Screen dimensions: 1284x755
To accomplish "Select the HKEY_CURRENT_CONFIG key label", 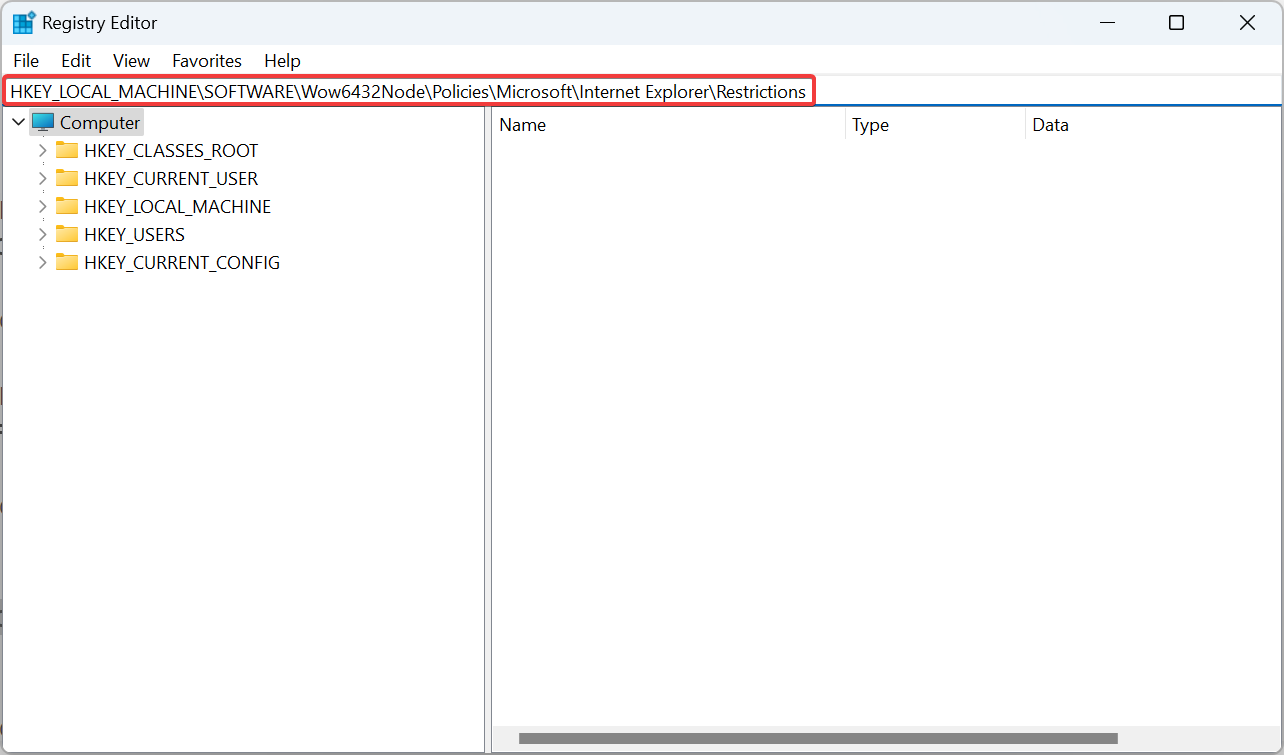I will coord(182,263).
